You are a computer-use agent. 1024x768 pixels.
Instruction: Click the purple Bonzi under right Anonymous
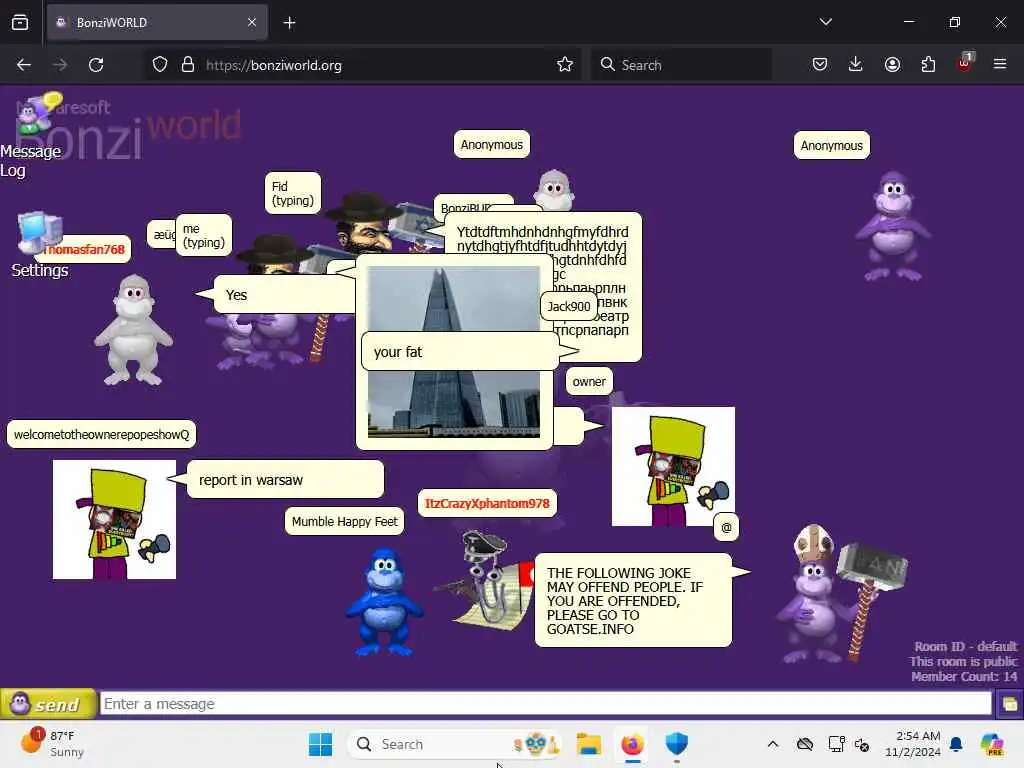click(893, 227)
